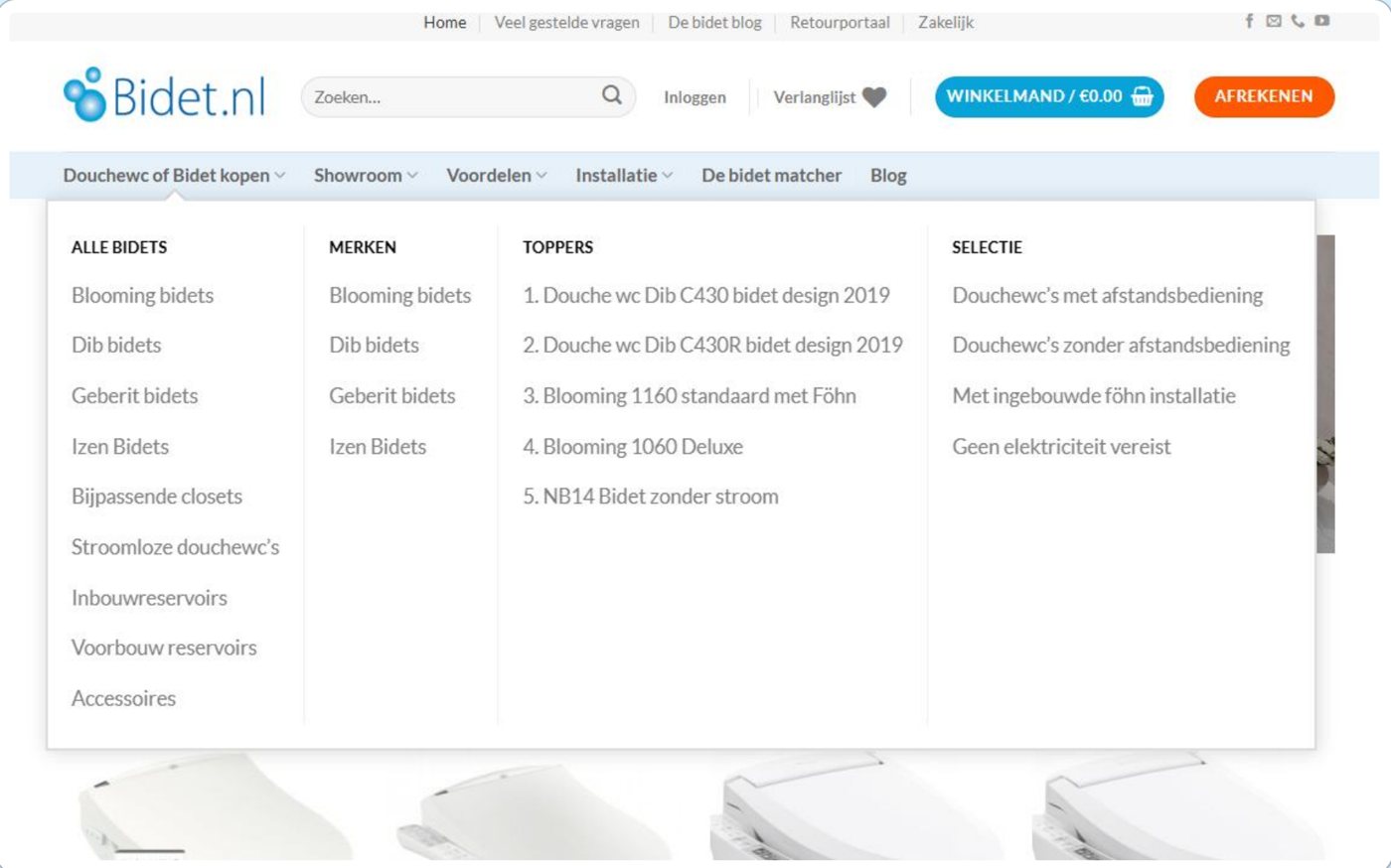Open Blooming 1060 Deluxe topper
The height and width of the screenshot is (868, 1391).
[x=633, y=447]
